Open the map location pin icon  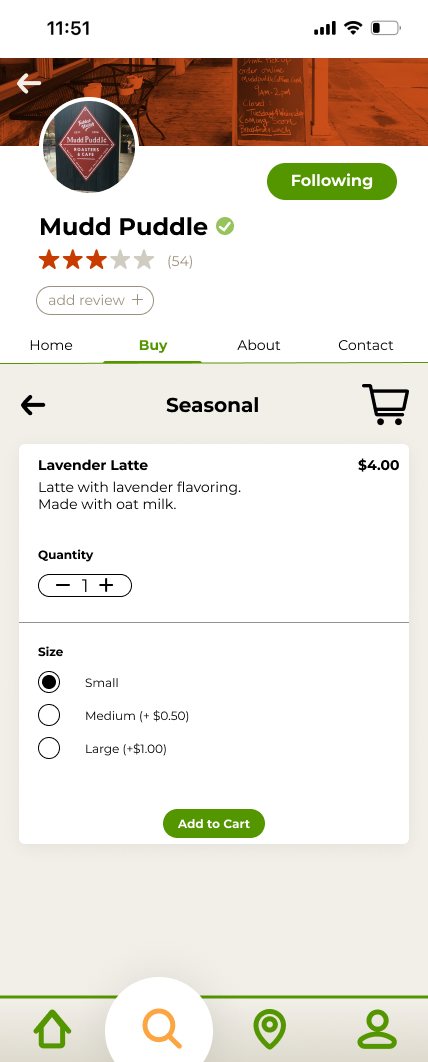270,1030
